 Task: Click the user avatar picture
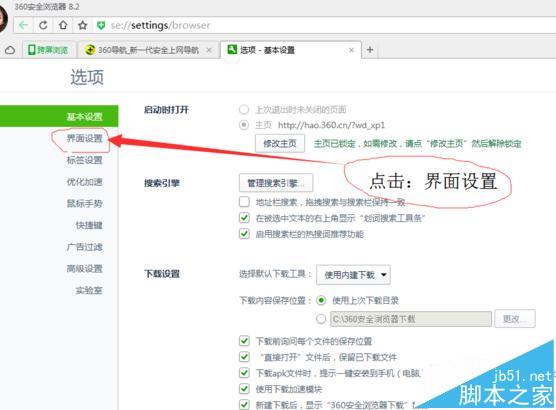(3, 20)
